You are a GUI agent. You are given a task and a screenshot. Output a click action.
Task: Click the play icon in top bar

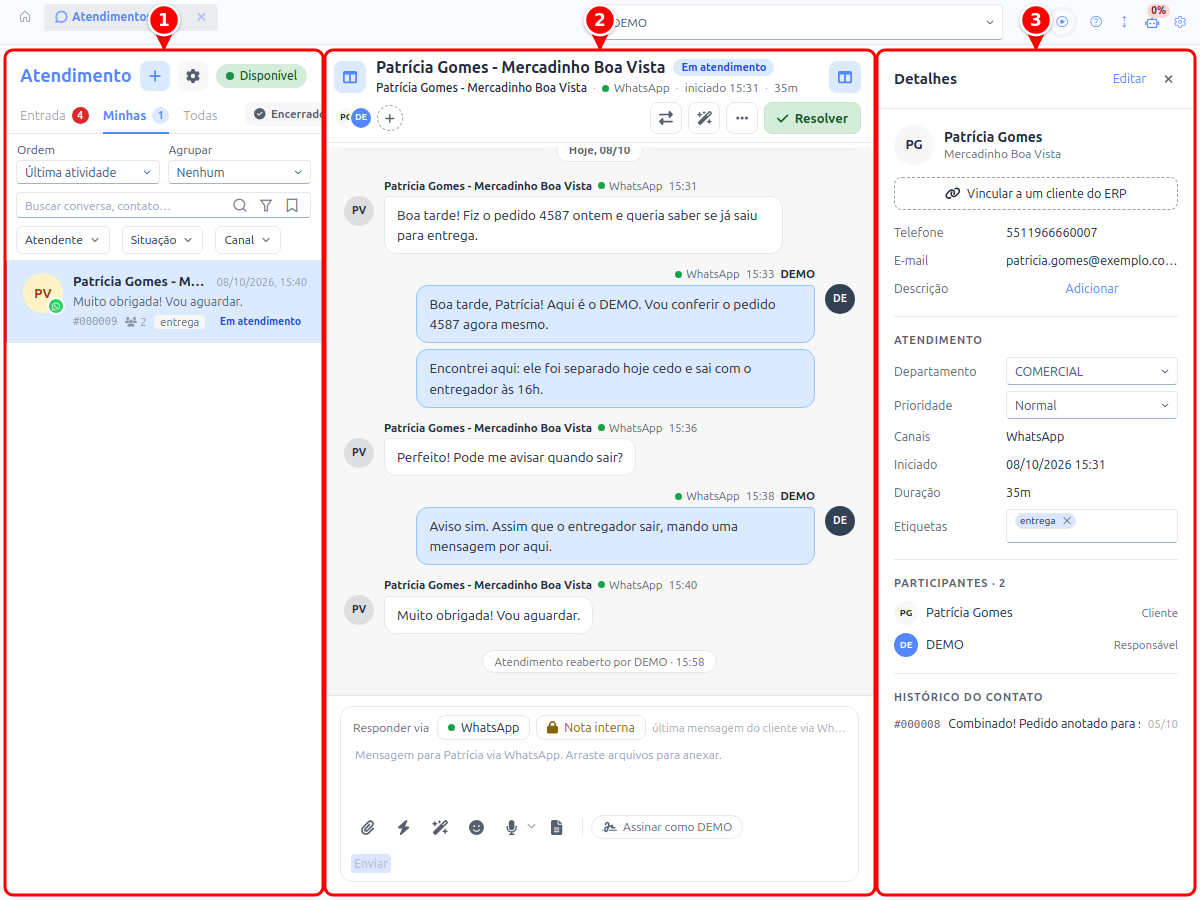tap(1063, 21)
